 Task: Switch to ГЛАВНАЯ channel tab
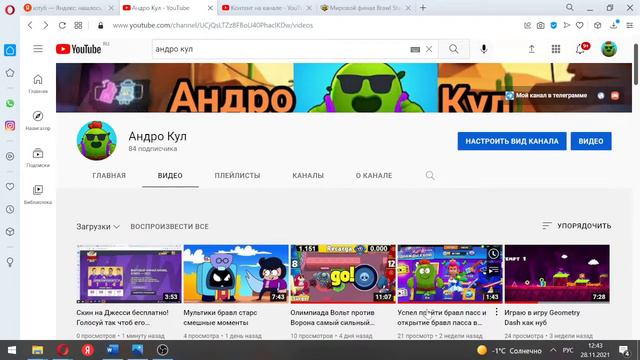coord(109,176)
